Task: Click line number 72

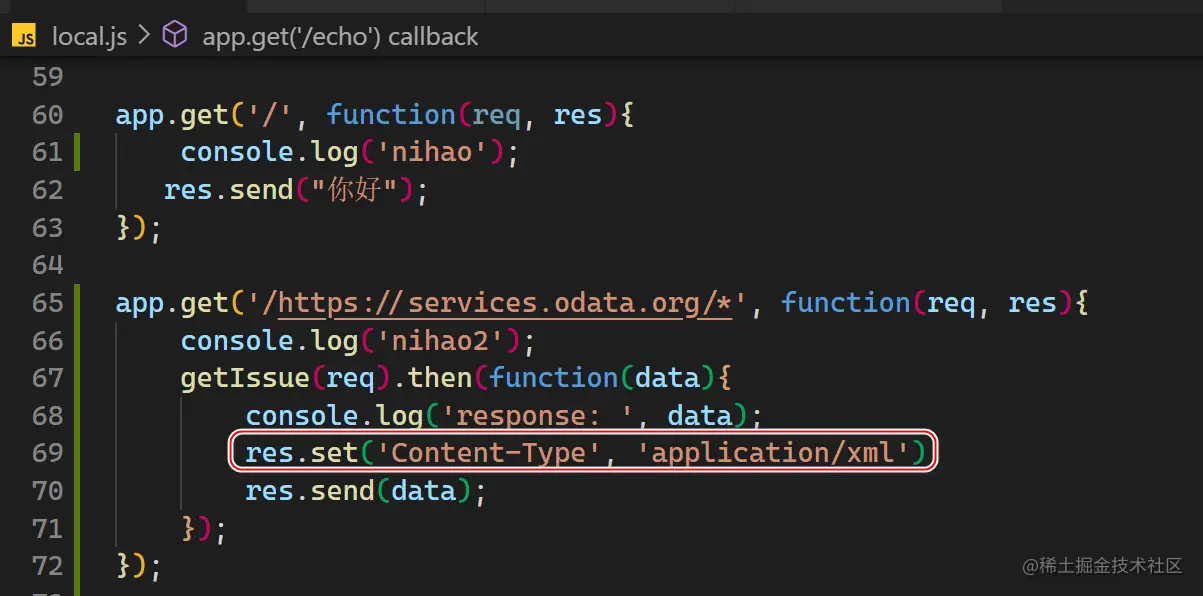Action: (47, 566)
